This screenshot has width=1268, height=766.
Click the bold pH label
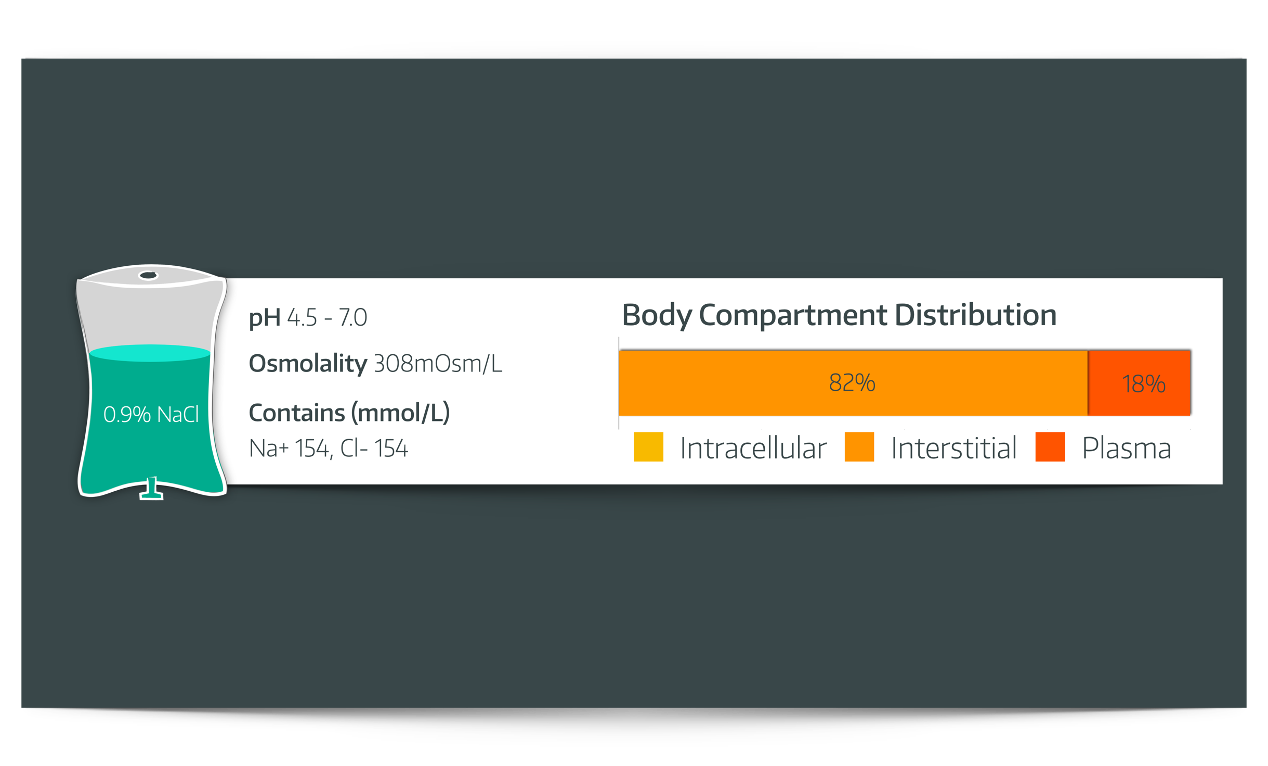click(x=264, y=319)
